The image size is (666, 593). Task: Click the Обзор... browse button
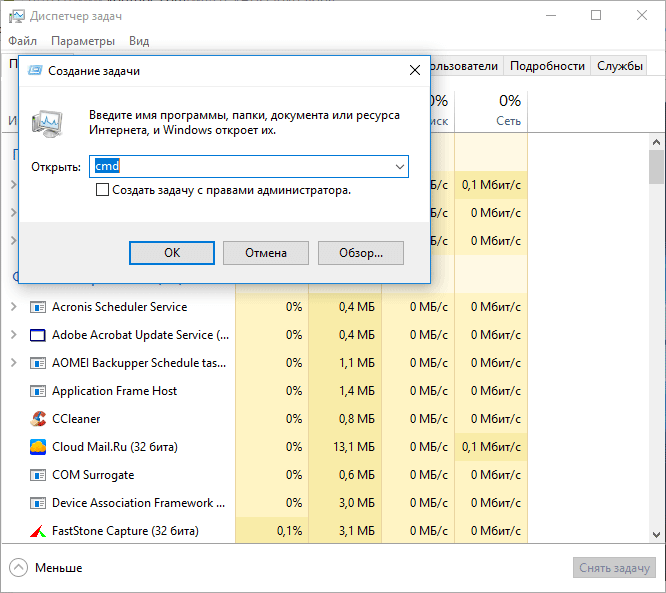coord(360,253)
